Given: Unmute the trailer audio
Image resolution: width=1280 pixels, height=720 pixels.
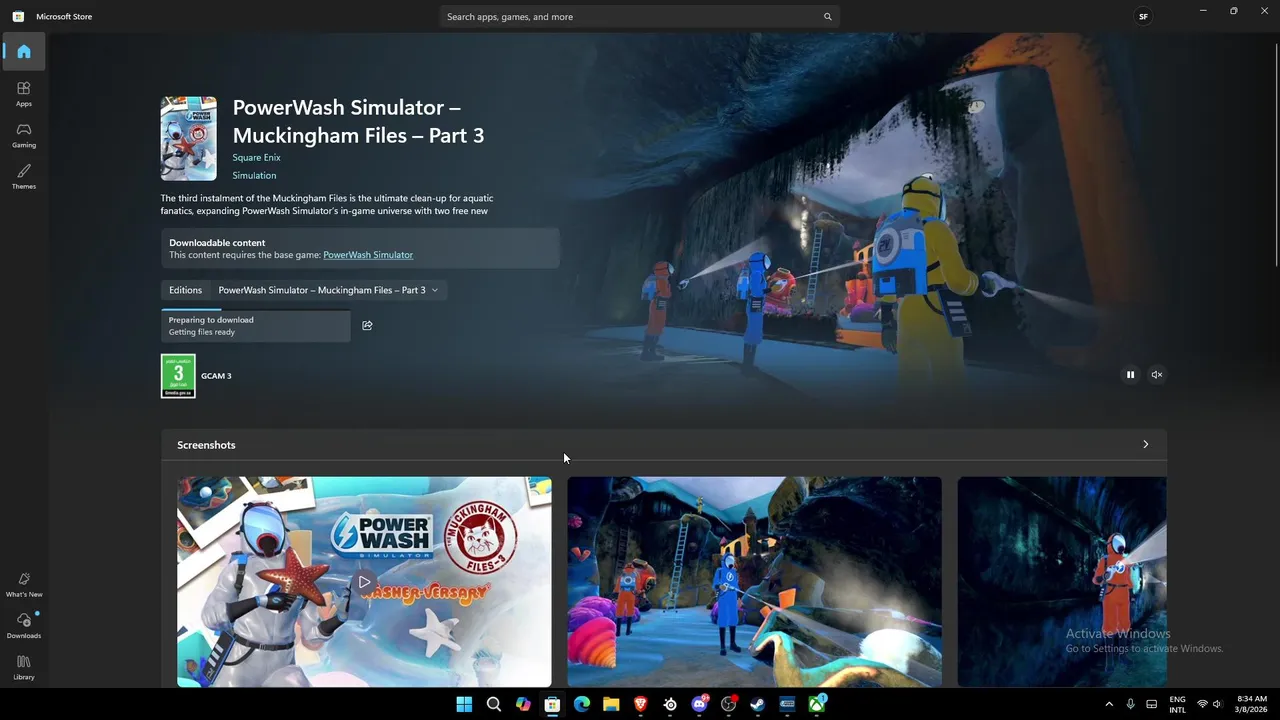Looking at the screenshot, I should point(1157,375).
